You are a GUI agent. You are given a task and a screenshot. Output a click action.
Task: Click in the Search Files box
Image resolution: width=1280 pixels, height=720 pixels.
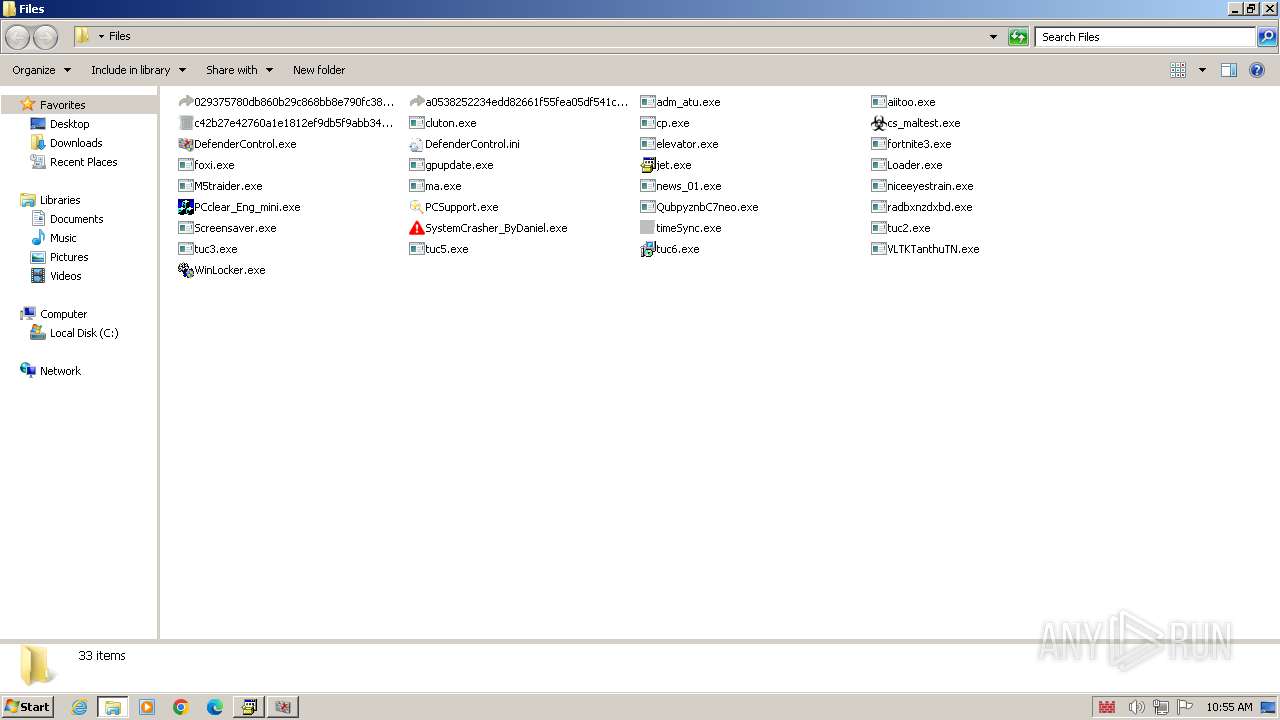(x=1145, y=37)
